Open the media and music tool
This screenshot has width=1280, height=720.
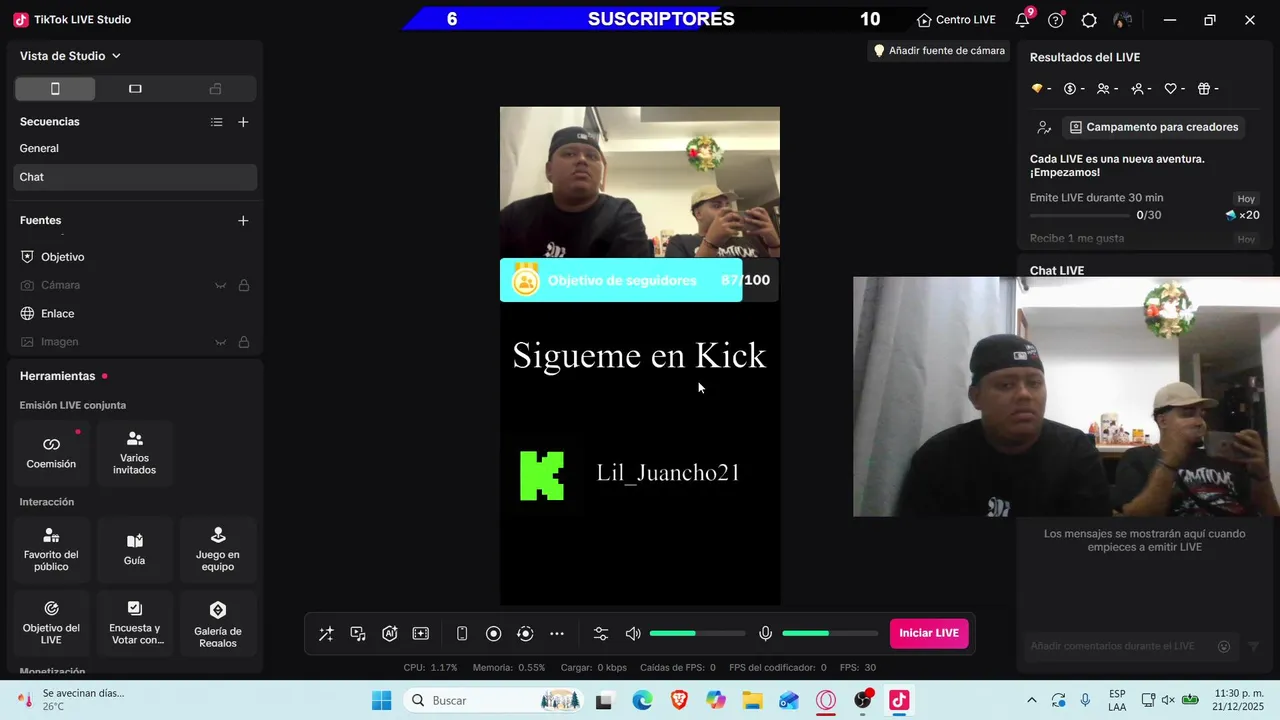pos(358,634)
